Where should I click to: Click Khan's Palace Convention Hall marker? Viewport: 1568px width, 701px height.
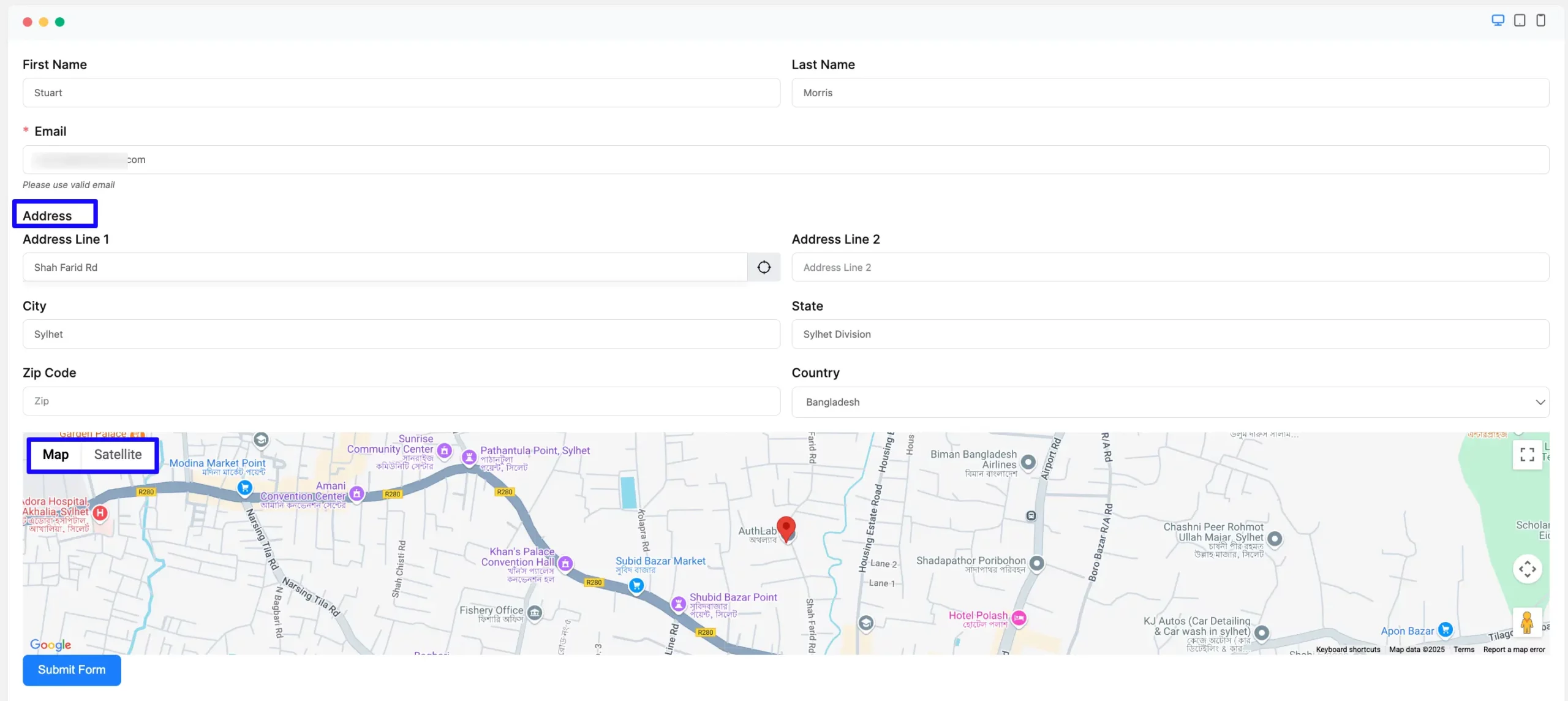565,563
